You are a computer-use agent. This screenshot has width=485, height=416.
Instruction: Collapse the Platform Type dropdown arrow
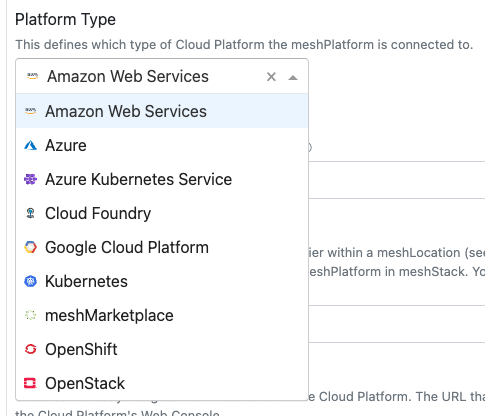pyautogui.click(x=293, y=78)
